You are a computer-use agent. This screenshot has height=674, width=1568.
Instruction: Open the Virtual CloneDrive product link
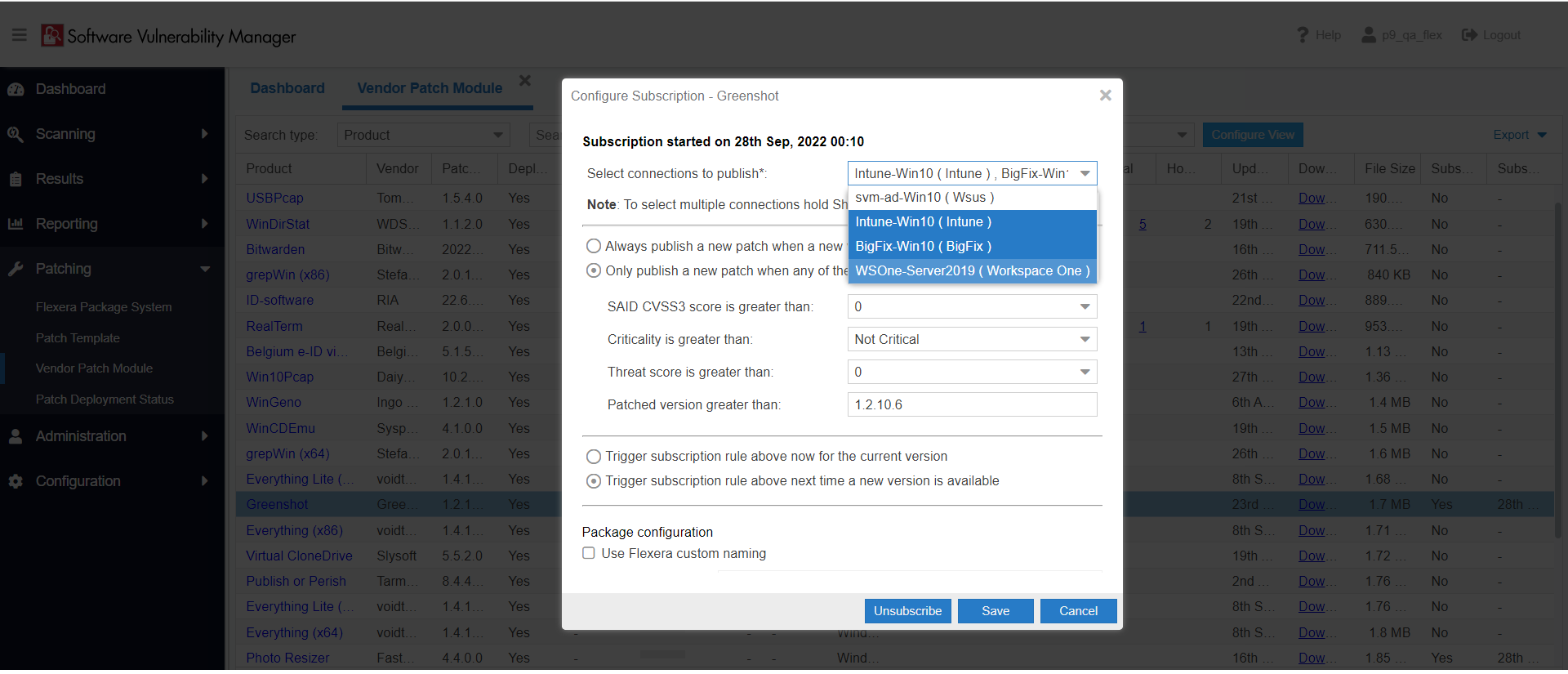pos(299,556)
